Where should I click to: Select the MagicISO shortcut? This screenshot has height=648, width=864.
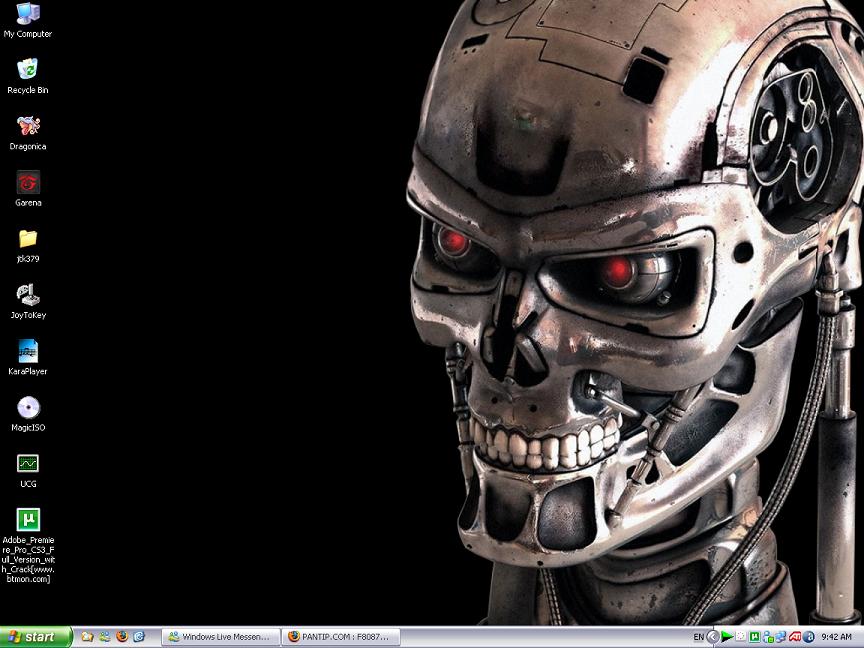pyautogui.click(x=28, y=414)
